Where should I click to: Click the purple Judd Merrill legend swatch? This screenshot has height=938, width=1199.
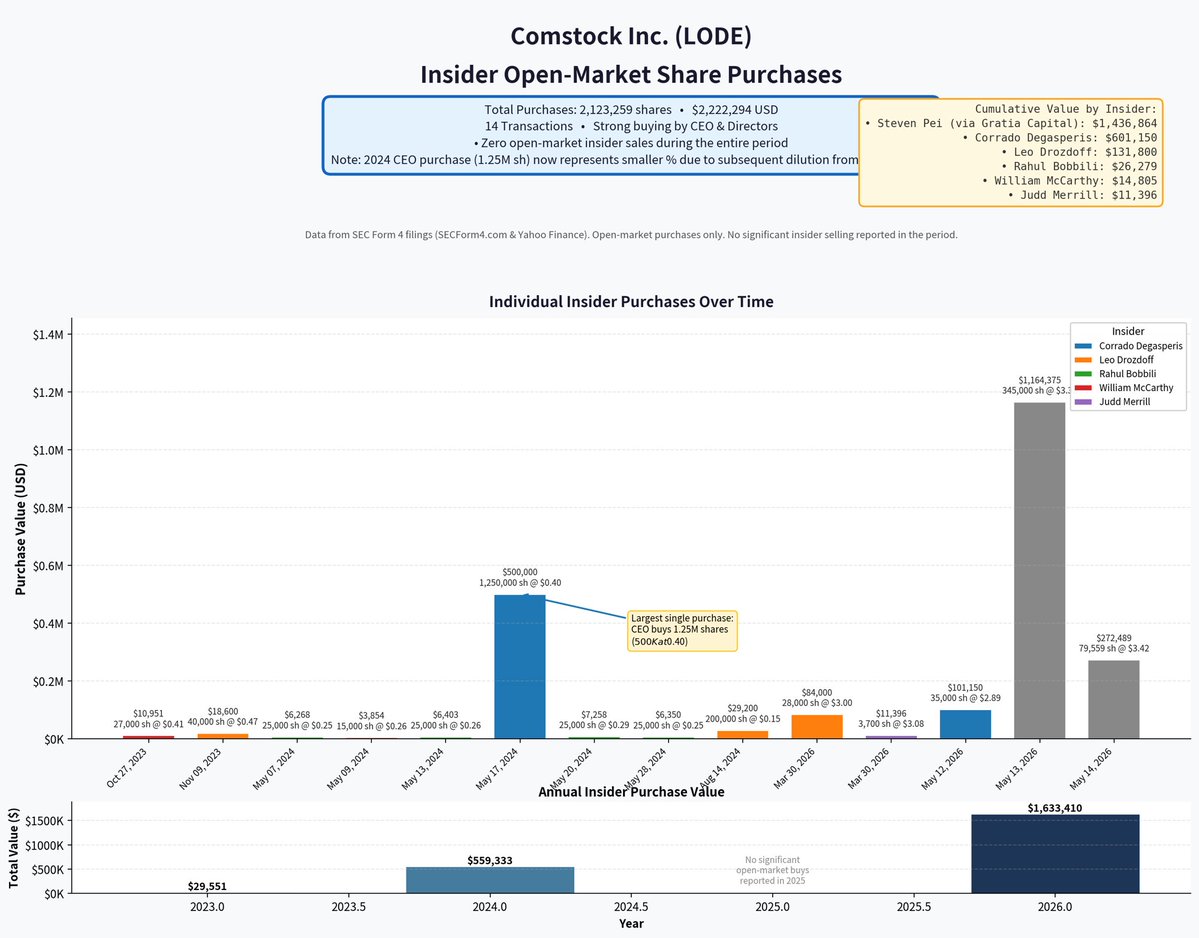tap(1083, 401)
